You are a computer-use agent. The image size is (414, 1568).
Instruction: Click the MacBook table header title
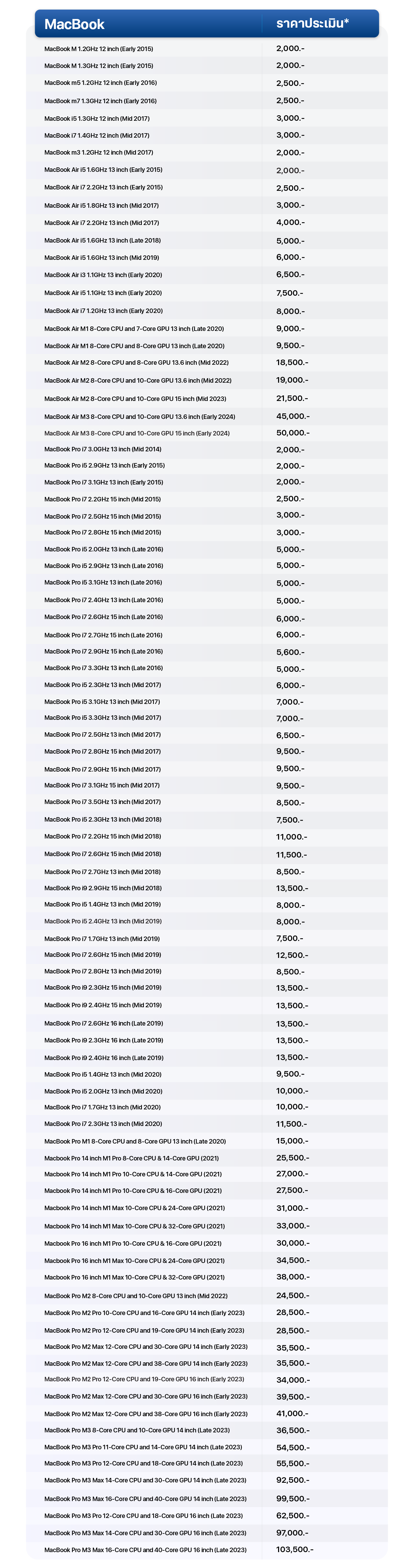(x=74, y=24)
